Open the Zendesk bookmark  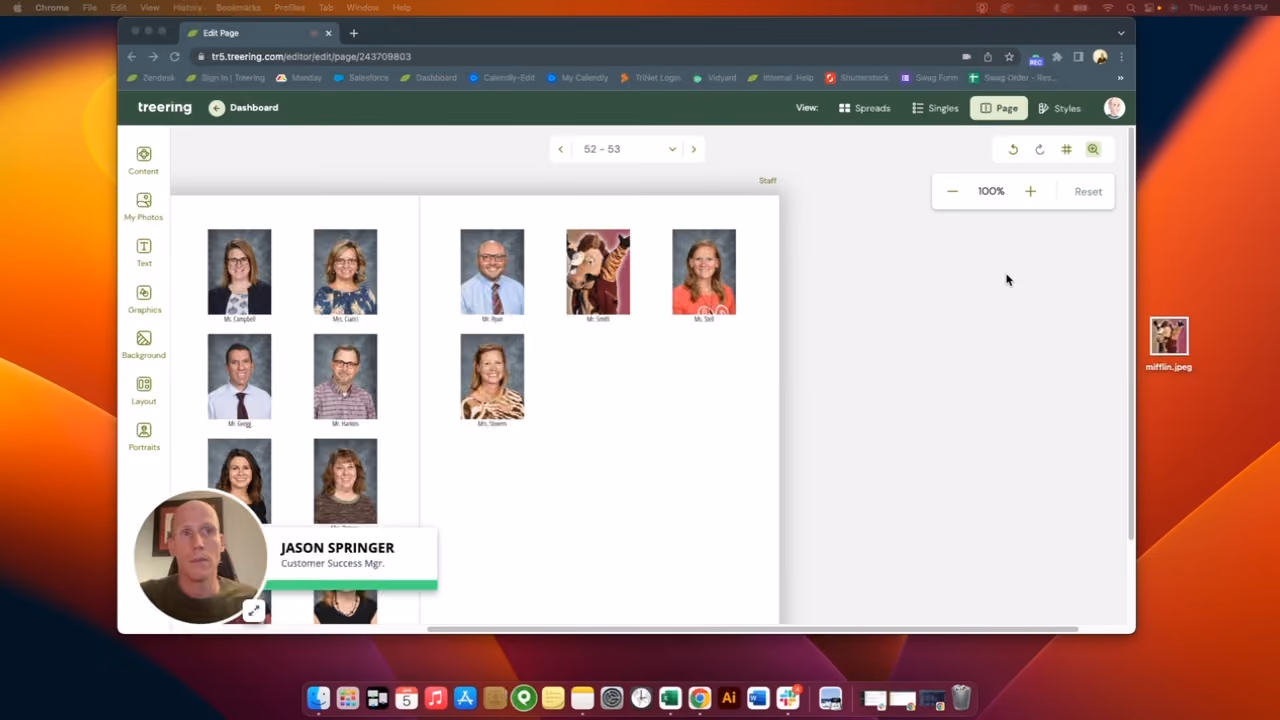coord(152,78)
